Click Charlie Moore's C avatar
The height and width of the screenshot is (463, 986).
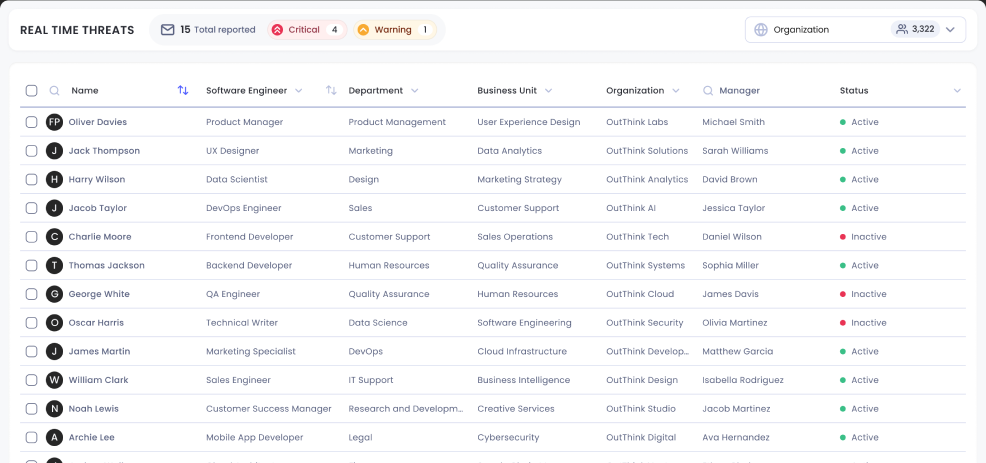[x=55, y=237]
